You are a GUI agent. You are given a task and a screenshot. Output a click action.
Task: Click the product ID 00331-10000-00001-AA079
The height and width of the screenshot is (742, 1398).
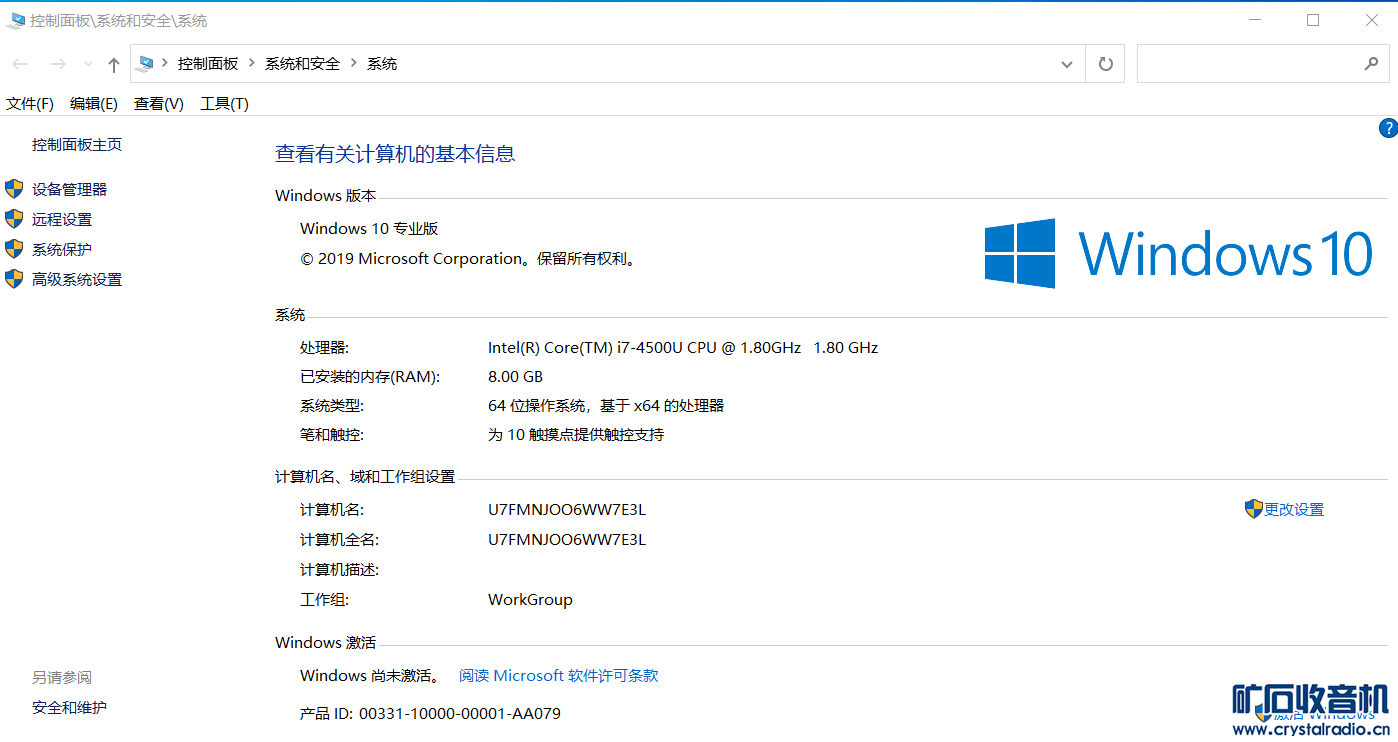(x=460, y=714)
